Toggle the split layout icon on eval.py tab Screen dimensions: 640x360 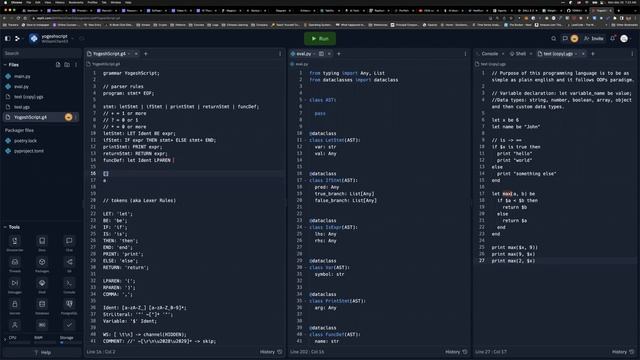[x=321, y=53]
